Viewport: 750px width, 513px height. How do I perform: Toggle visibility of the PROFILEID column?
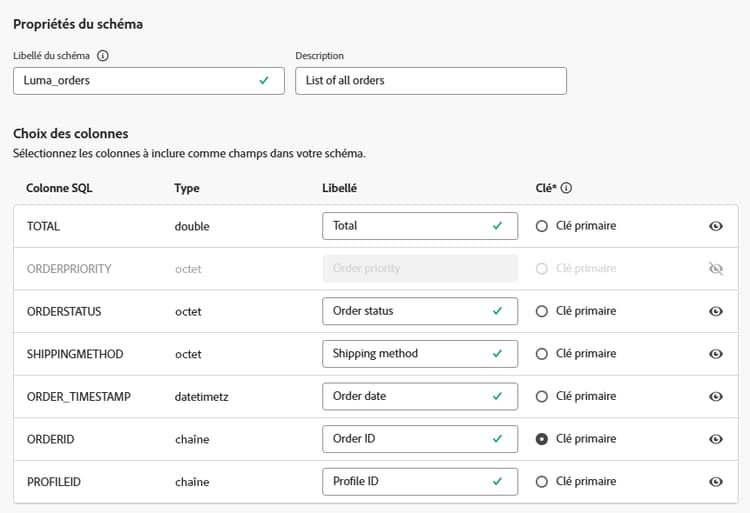click(715, 481)
